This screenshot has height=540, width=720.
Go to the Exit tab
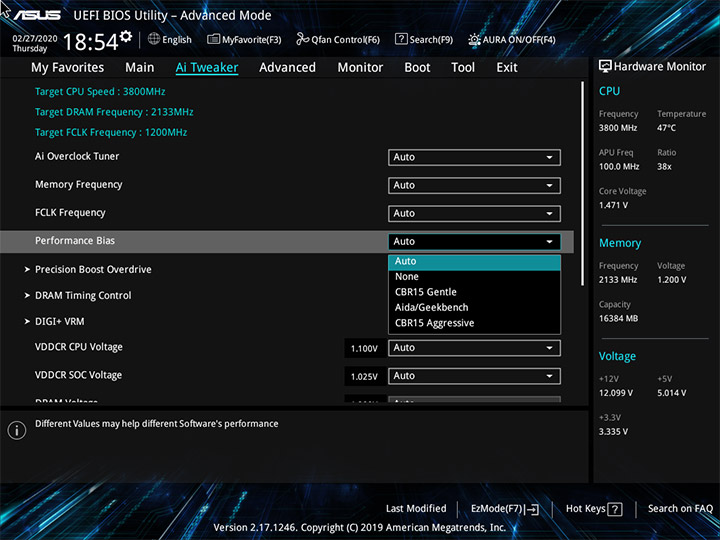coord(507,68)
